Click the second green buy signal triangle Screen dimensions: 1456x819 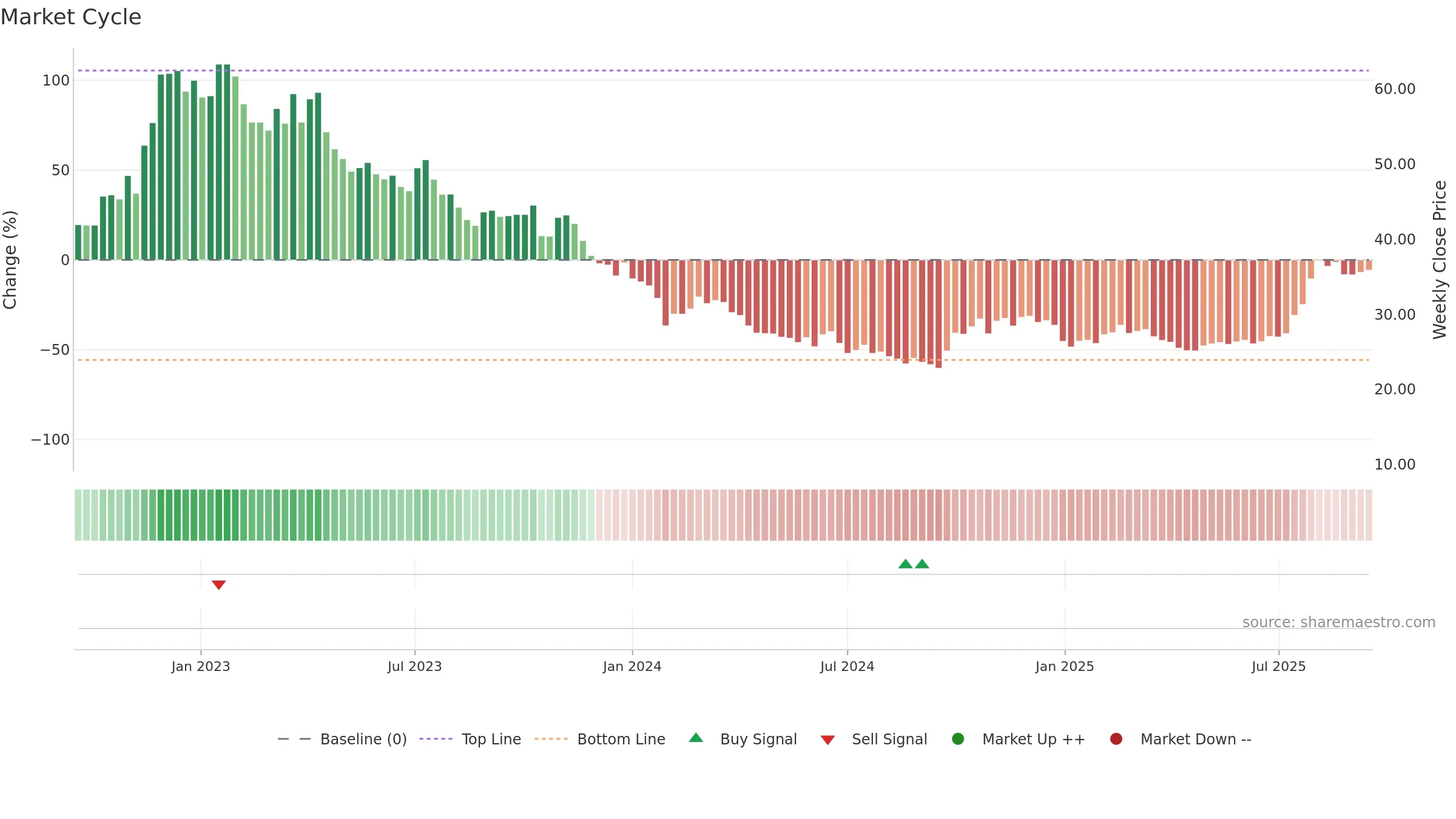click(922, 564)
